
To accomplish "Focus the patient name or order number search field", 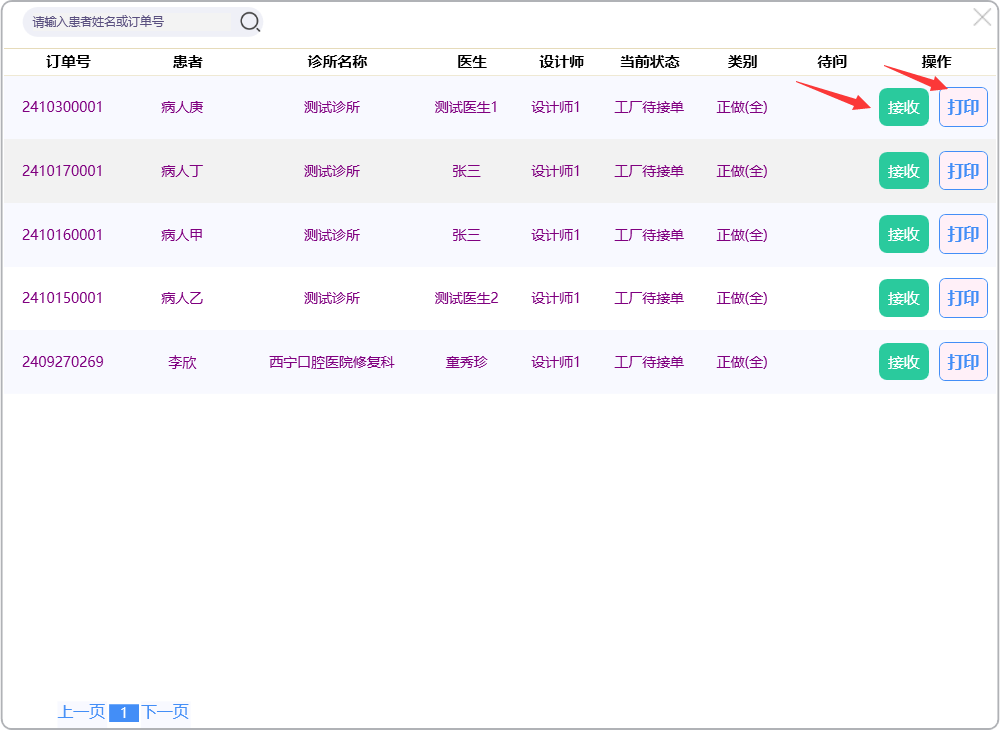I will click(x=130, y=21).
